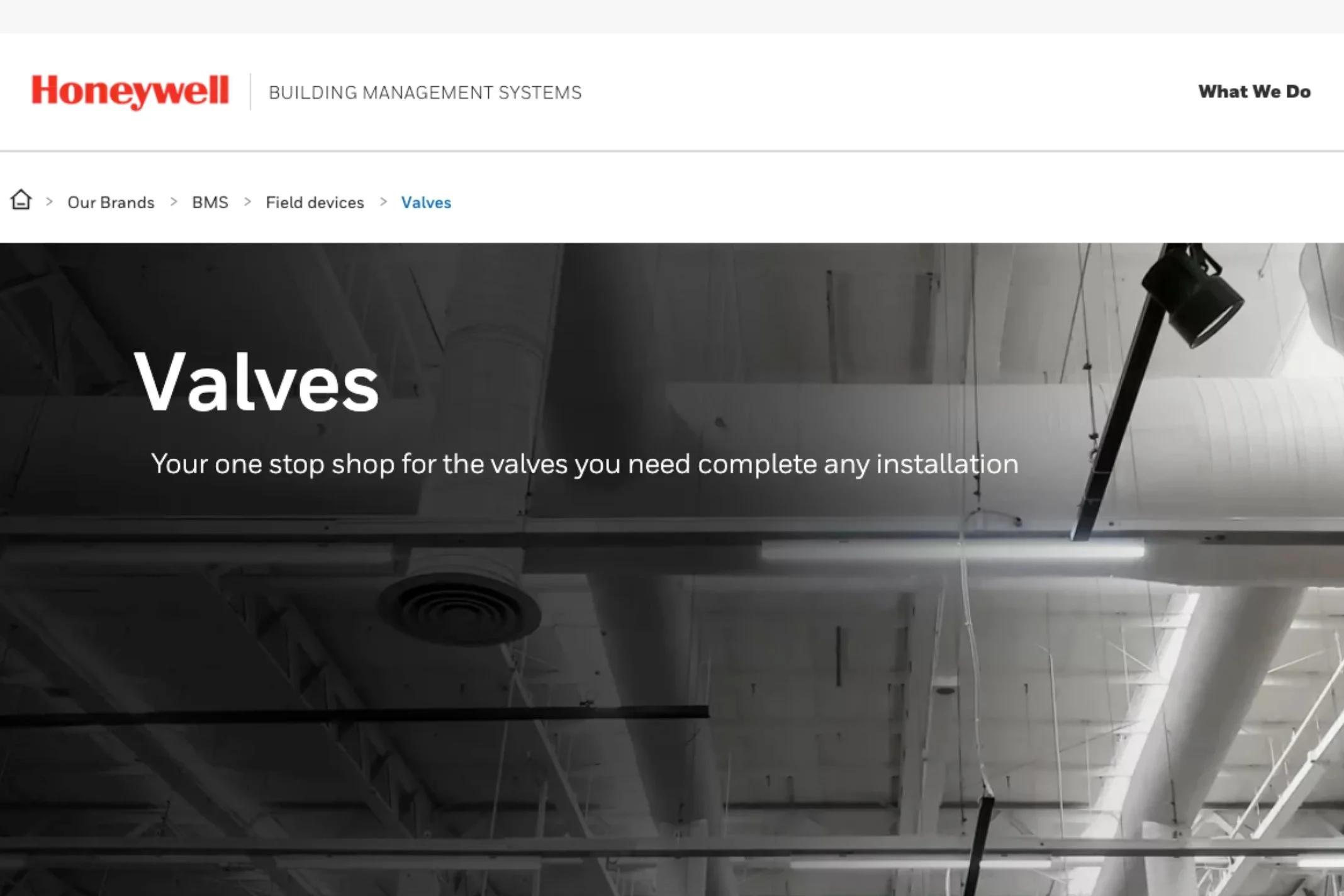Image resolution: width=1344 pixels, height=896 pixels.
Task: Click the breadcrumb home symbol to return home
Action: [21, 200]
